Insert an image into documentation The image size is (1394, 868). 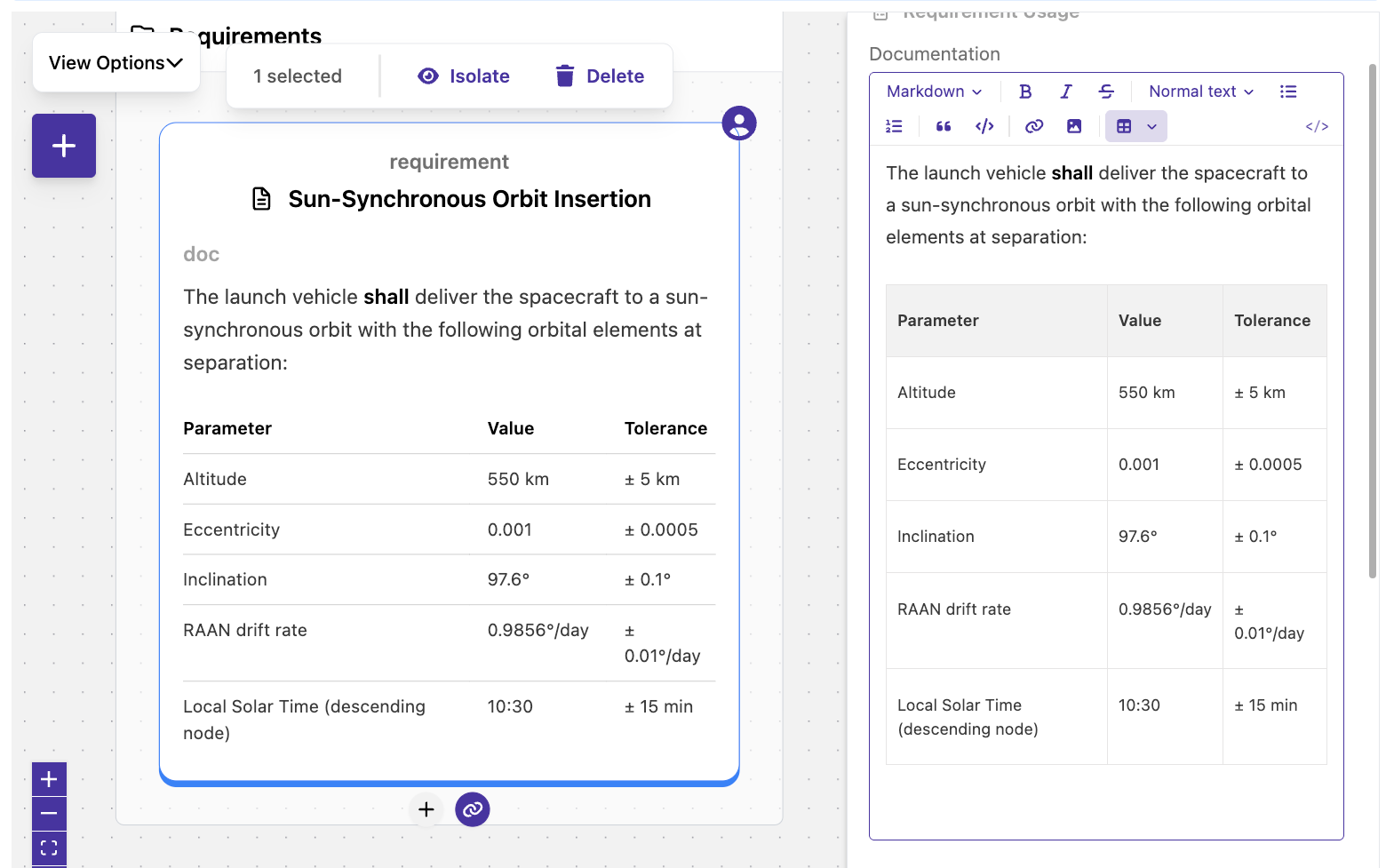tap(1074, 126)
